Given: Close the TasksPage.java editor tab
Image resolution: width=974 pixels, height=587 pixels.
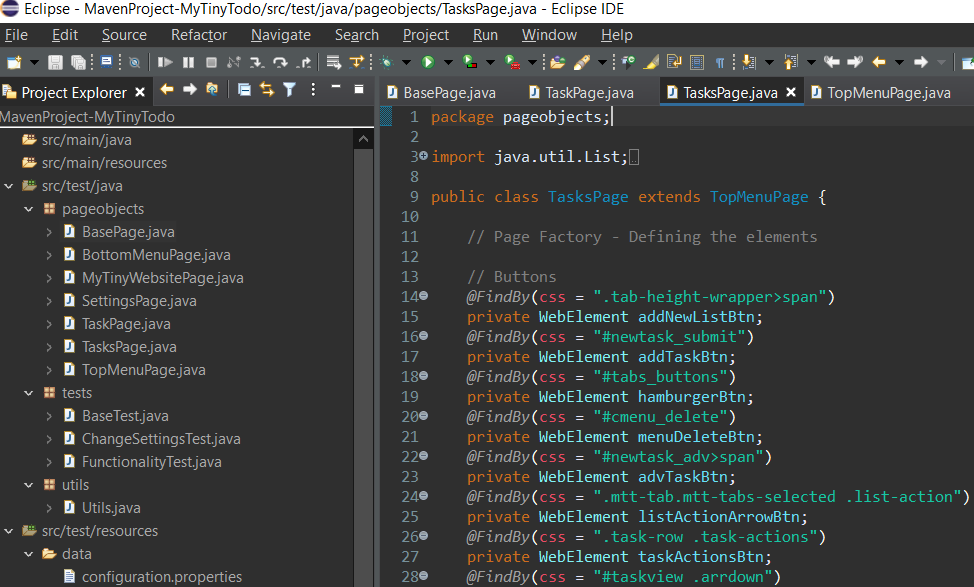Looking at the screenshot, I should [791, 93].
